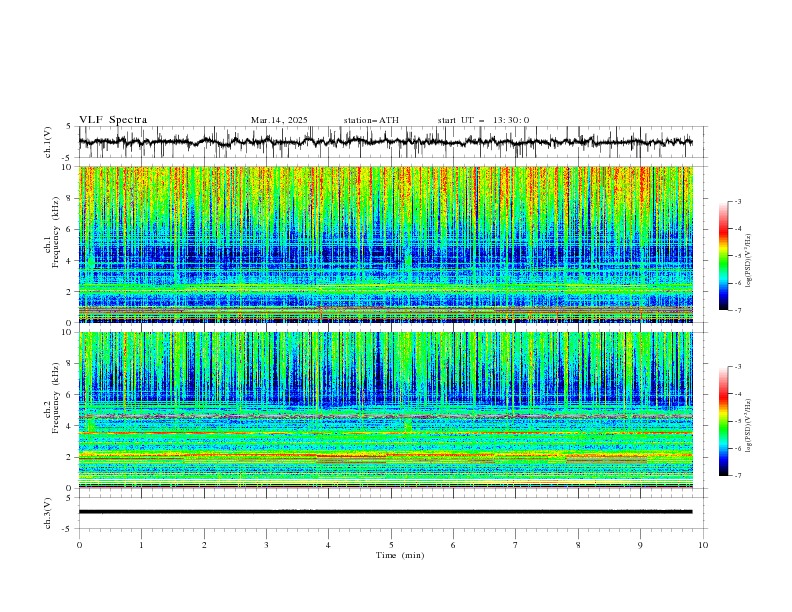
Task: Click the "-3" tick on ch.1 colorbar
Action: coord(737,201)
